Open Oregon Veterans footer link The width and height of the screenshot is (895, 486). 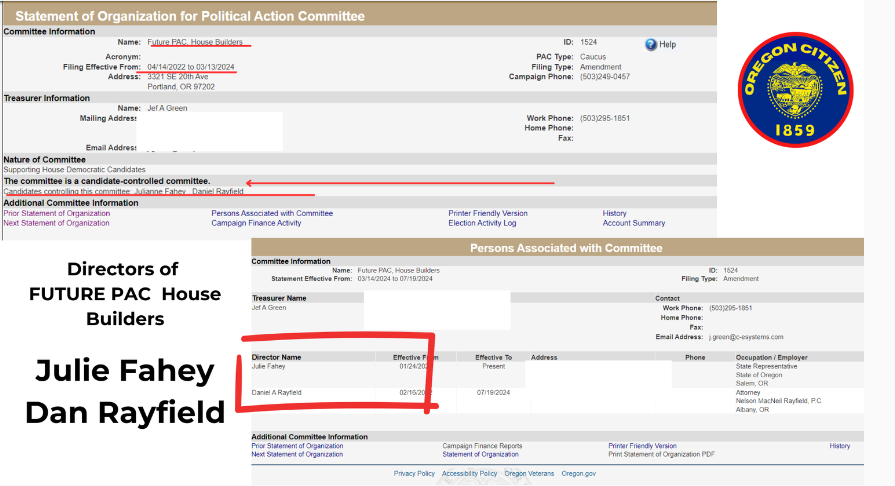(529, 473)
